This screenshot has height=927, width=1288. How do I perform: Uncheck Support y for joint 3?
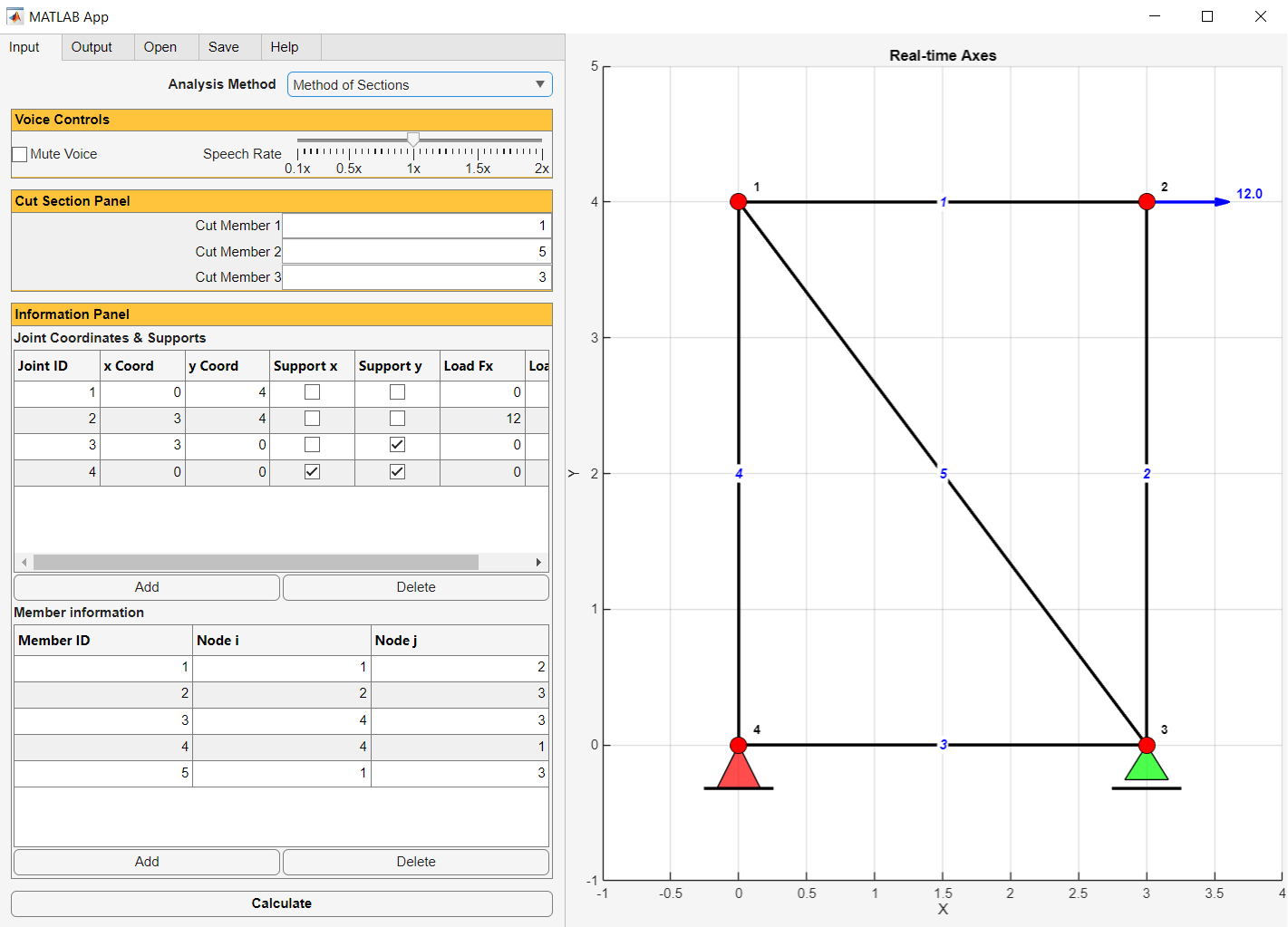[397, 445]
